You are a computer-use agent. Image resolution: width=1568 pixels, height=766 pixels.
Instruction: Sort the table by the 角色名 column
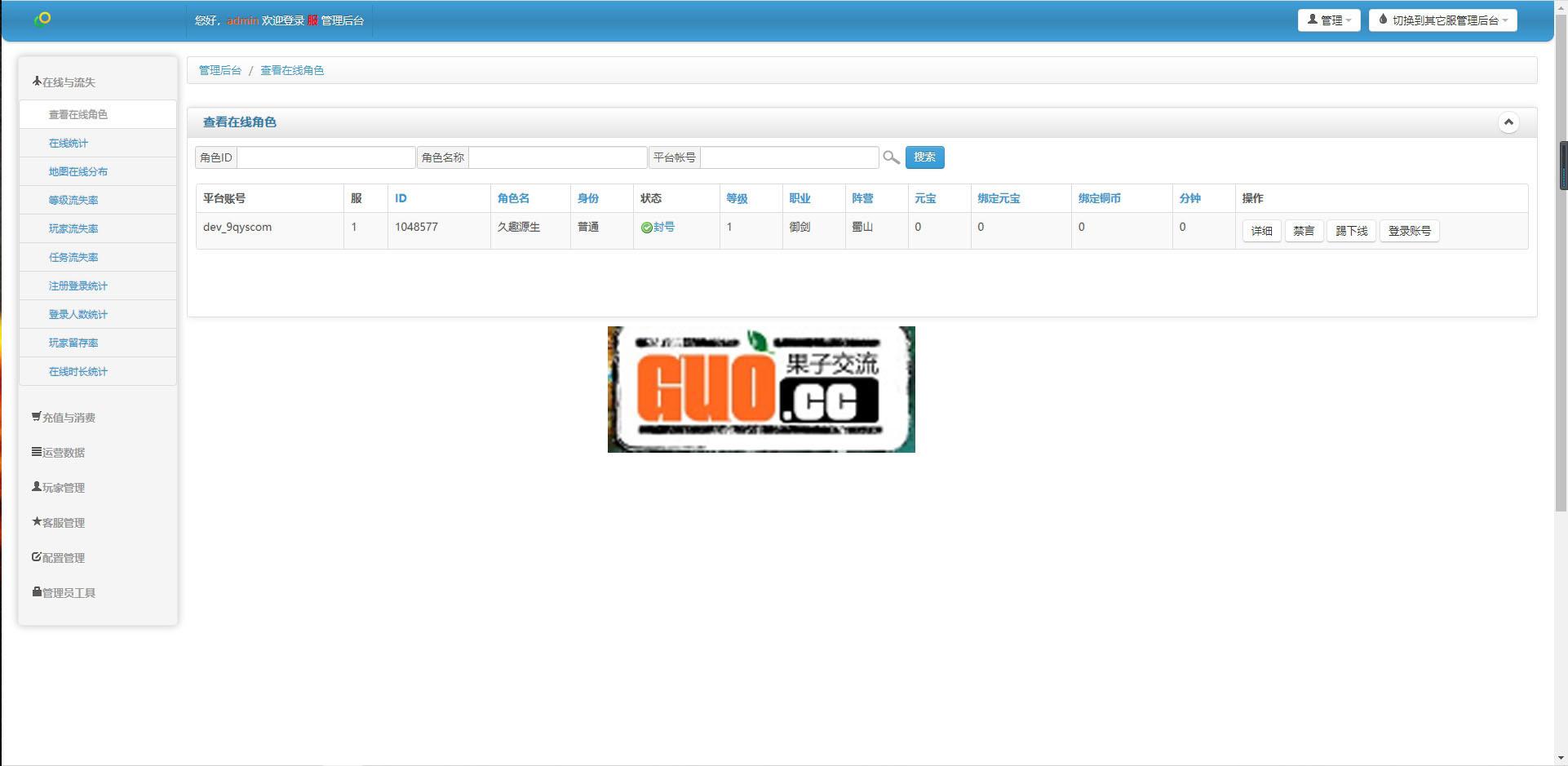[513, 198]
